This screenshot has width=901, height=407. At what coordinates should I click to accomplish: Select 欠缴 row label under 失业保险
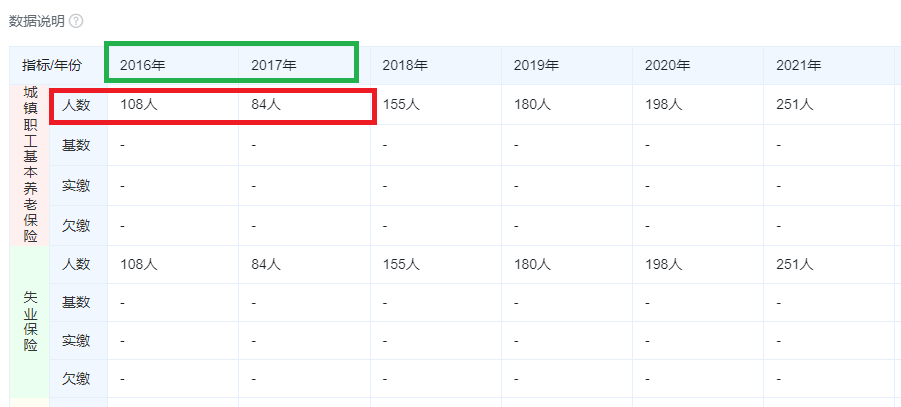point(76,378)
